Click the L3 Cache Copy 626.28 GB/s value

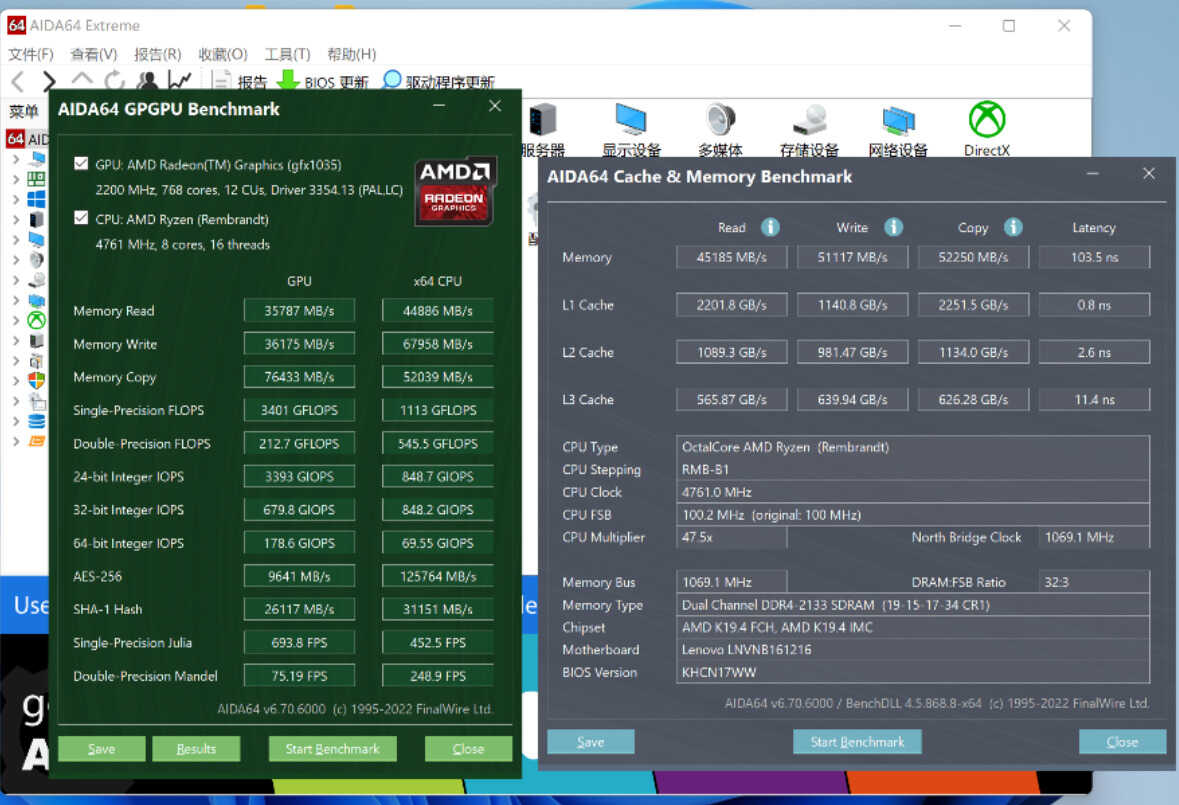coord(973,400)
